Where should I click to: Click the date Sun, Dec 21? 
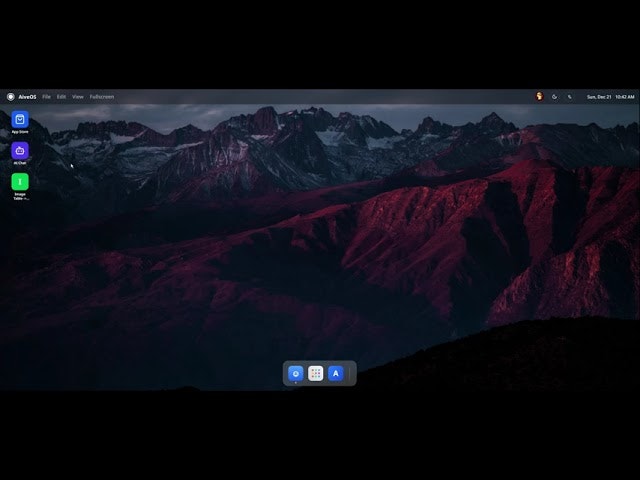click(599, 97)
